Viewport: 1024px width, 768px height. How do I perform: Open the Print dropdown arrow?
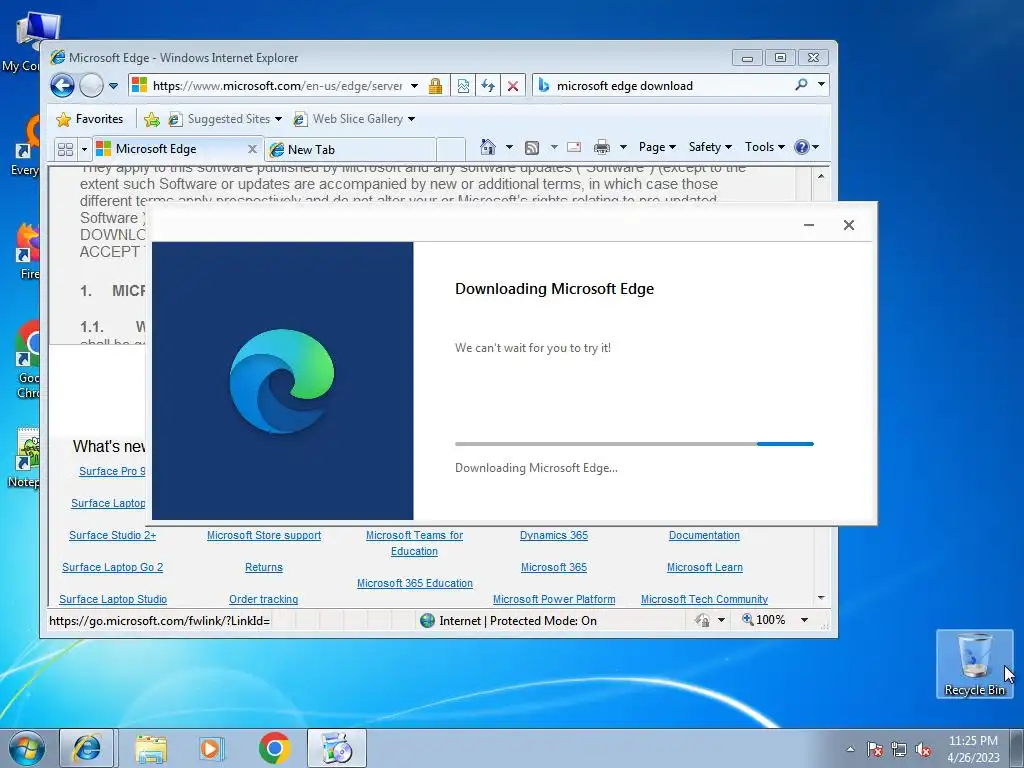(623, 147)
